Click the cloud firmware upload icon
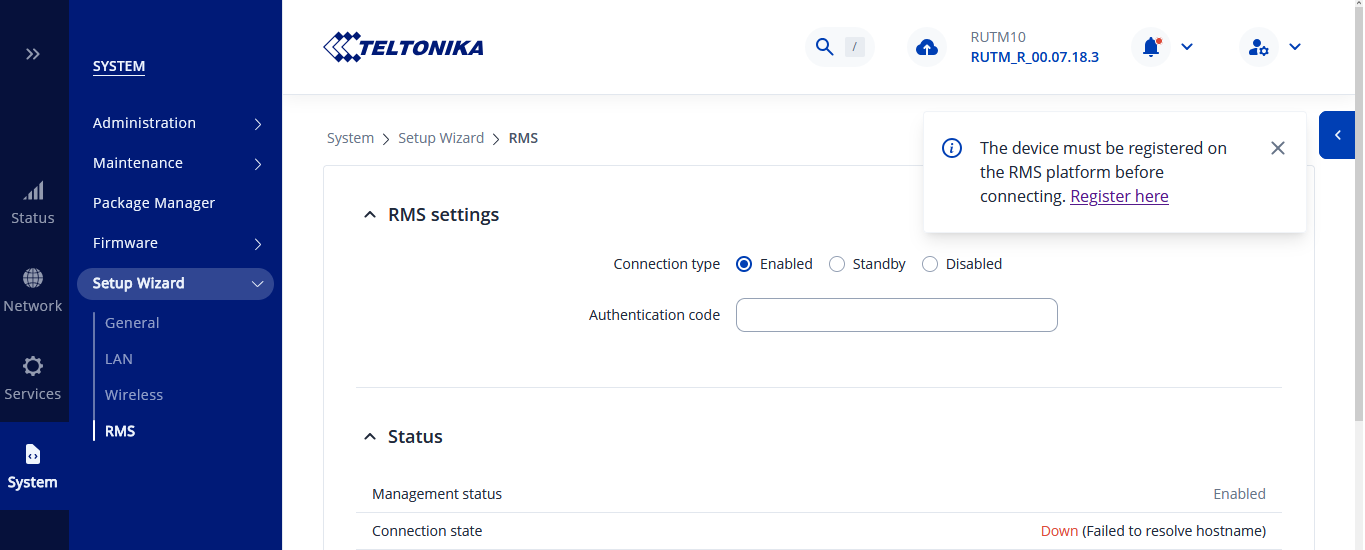 tap(927, 47)
